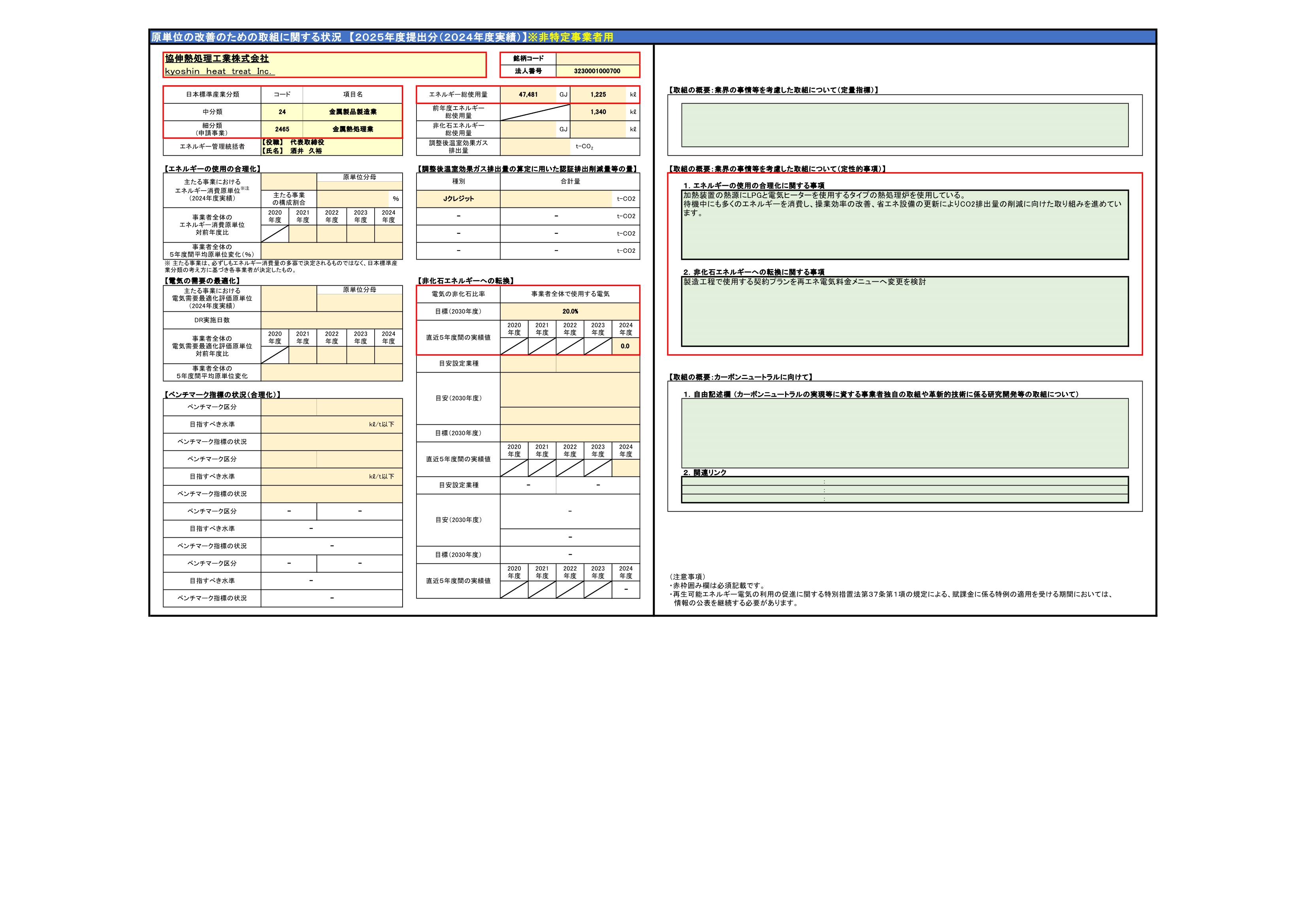The width and height of the screenshot is (1307, 924).
Task: Click the 金属製品製造業 category cell
Action: point(352,112)
